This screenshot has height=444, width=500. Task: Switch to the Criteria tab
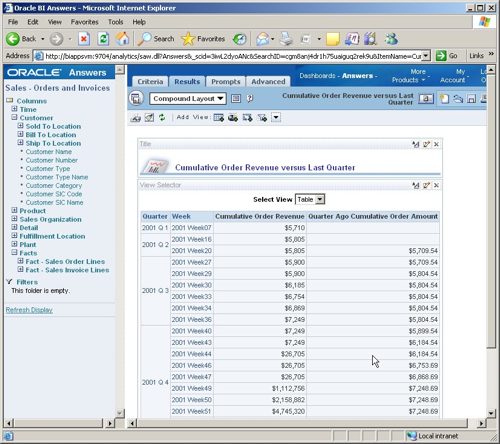click(x=150, y=82)
